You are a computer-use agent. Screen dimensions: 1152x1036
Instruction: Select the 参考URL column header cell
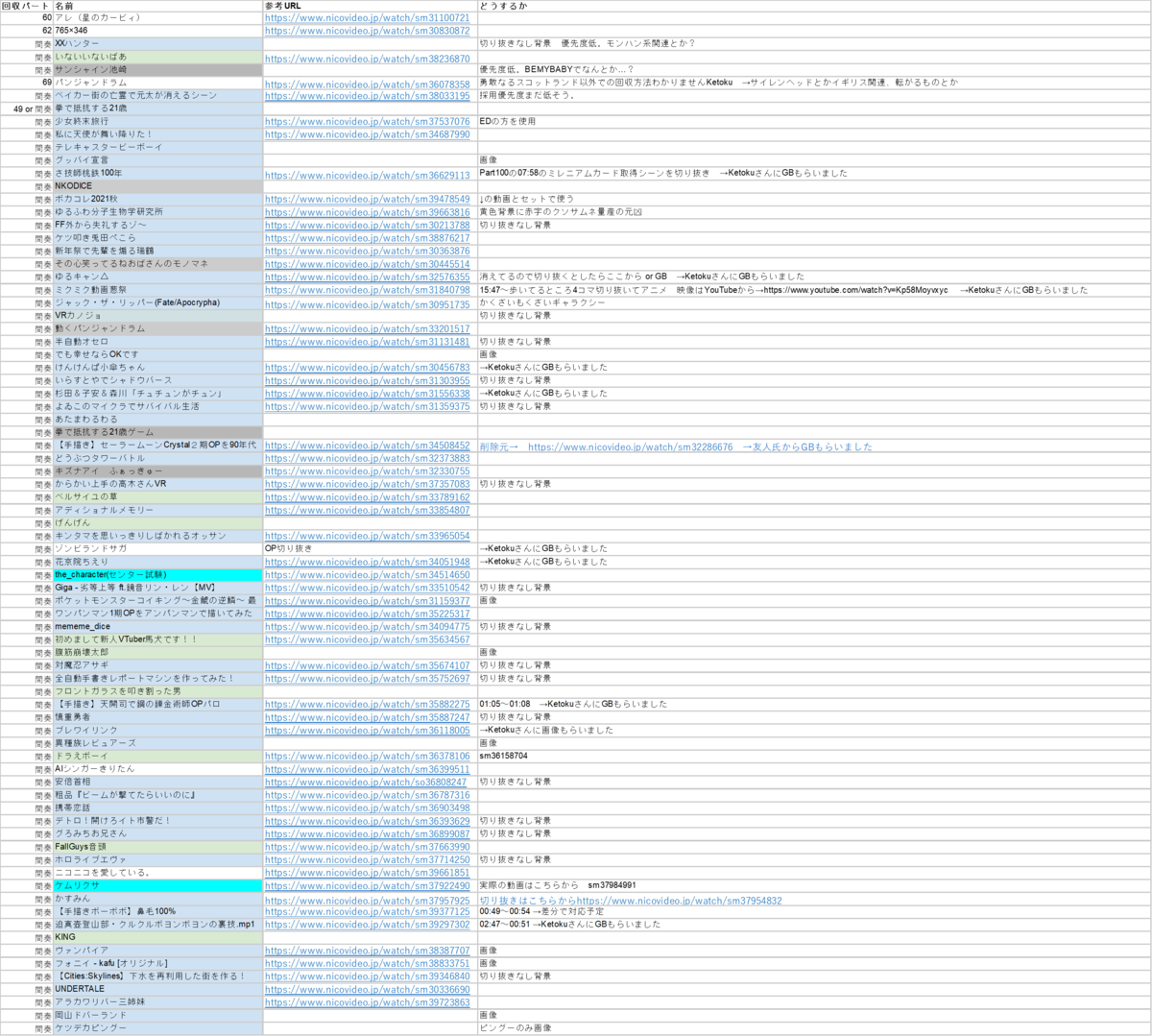tap(370, 6)
